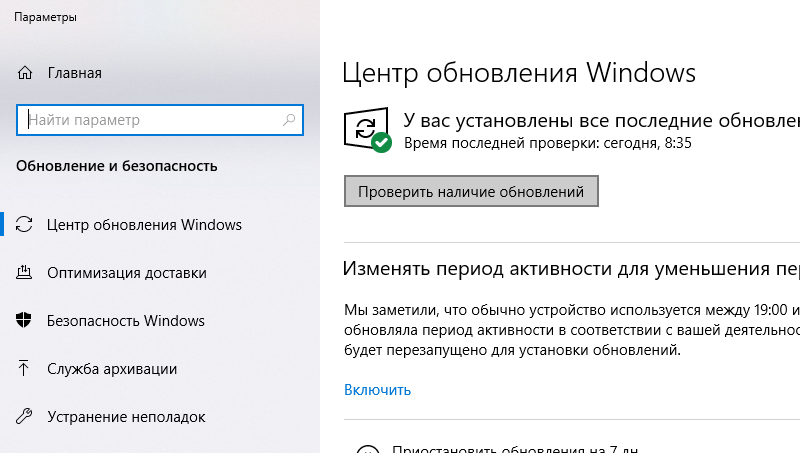800x453 pixels.
Task: Navigate to the Устранение неполадок section
Action: (125, 417)
